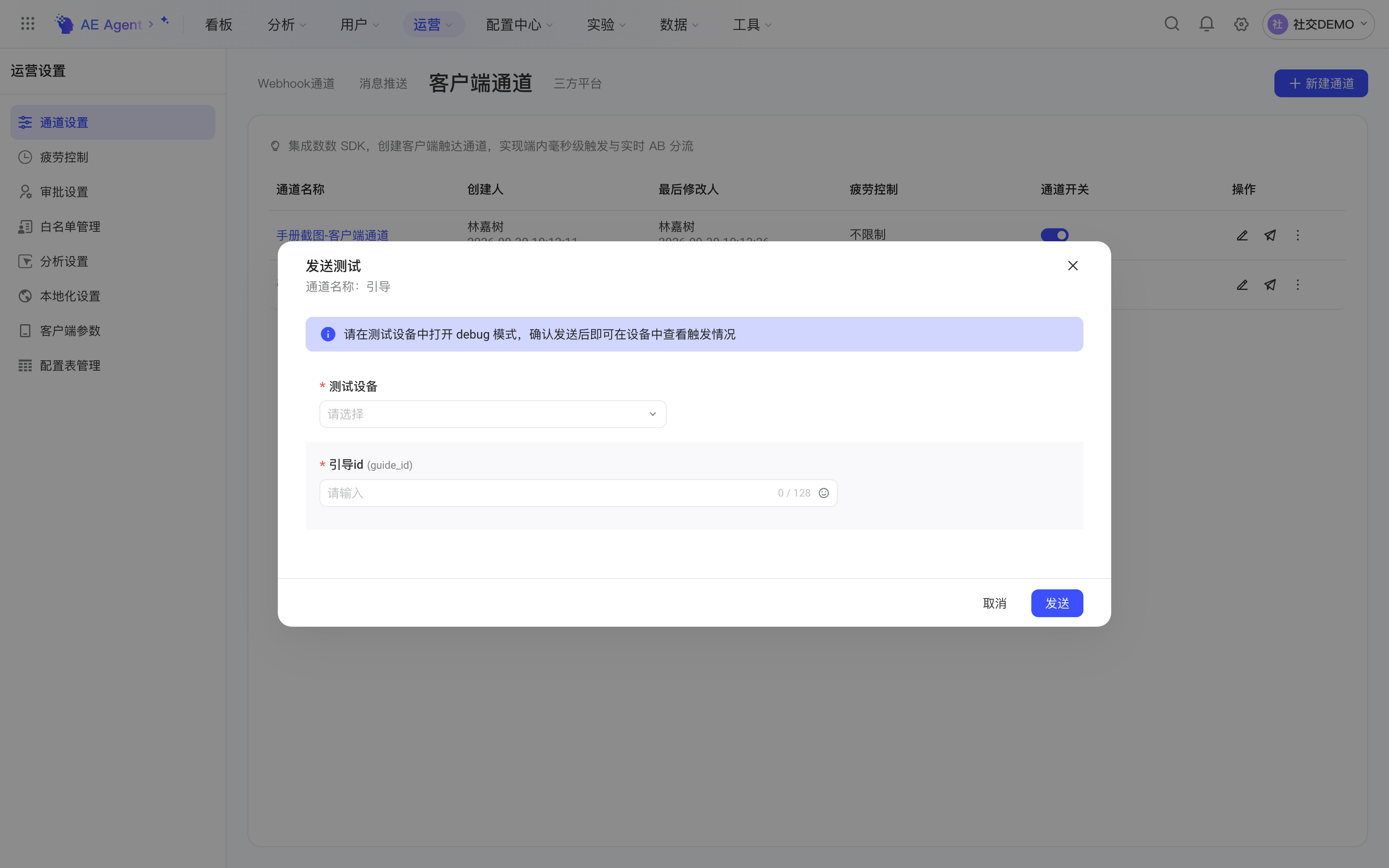The height and width of the screenshot is (868, 1389).
Task: Open 白名单管理 in sidebar
Action: [x=112, y=227]
